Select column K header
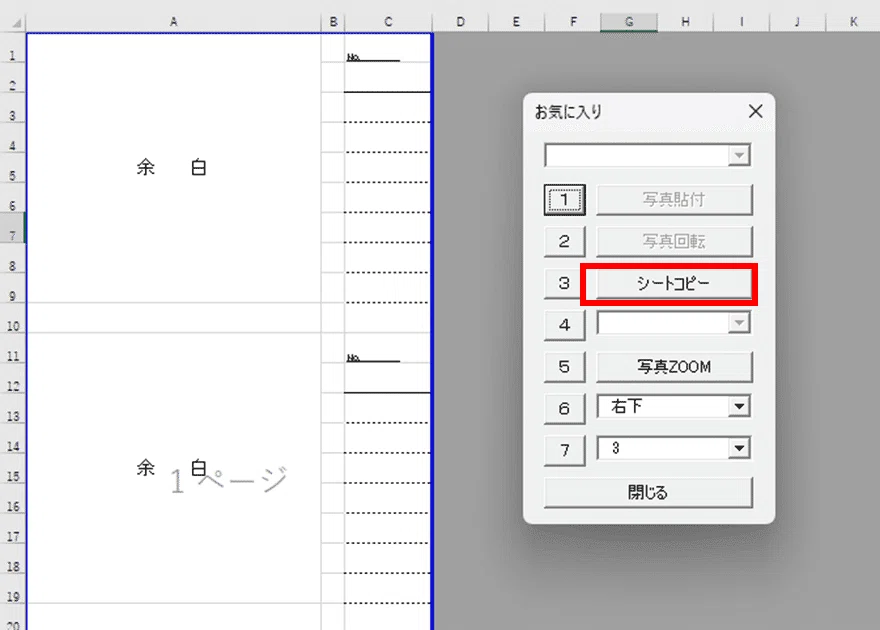Screen dimensions: 880x630 [853, 22]
